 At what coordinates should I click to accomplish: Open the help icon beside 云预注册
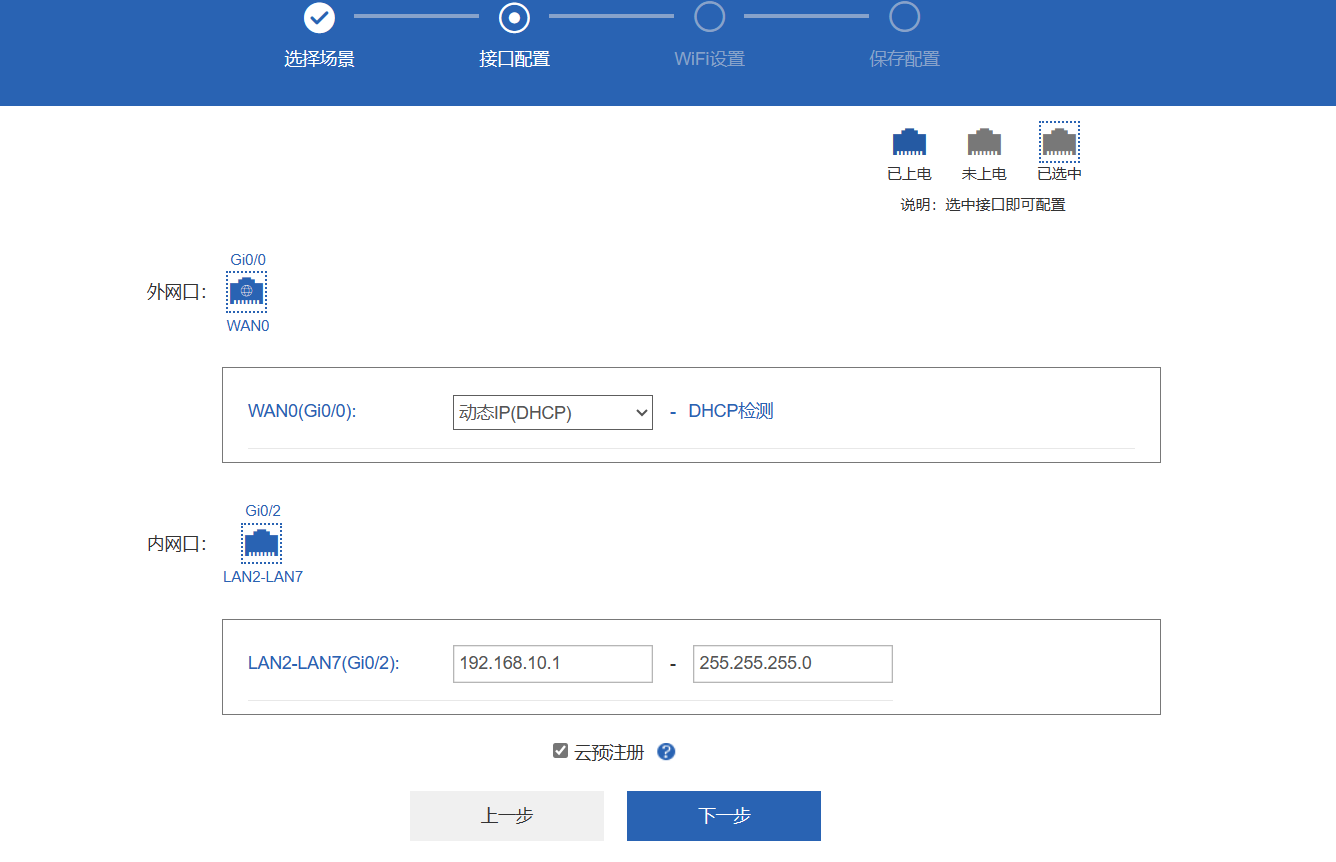coord(666,752)
